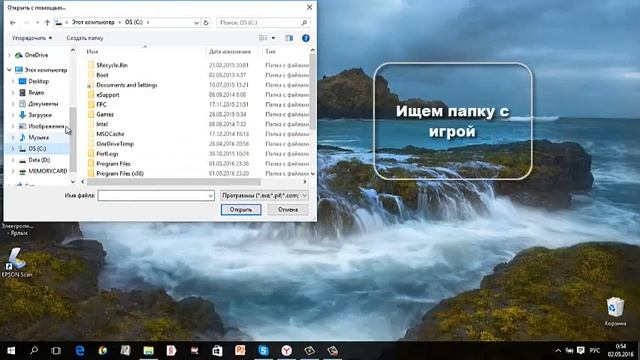Image resolution: width=640 pixels, height=360 pixels.
Task: Open the view options dropdown arrow
Action: tap(273, 38)
